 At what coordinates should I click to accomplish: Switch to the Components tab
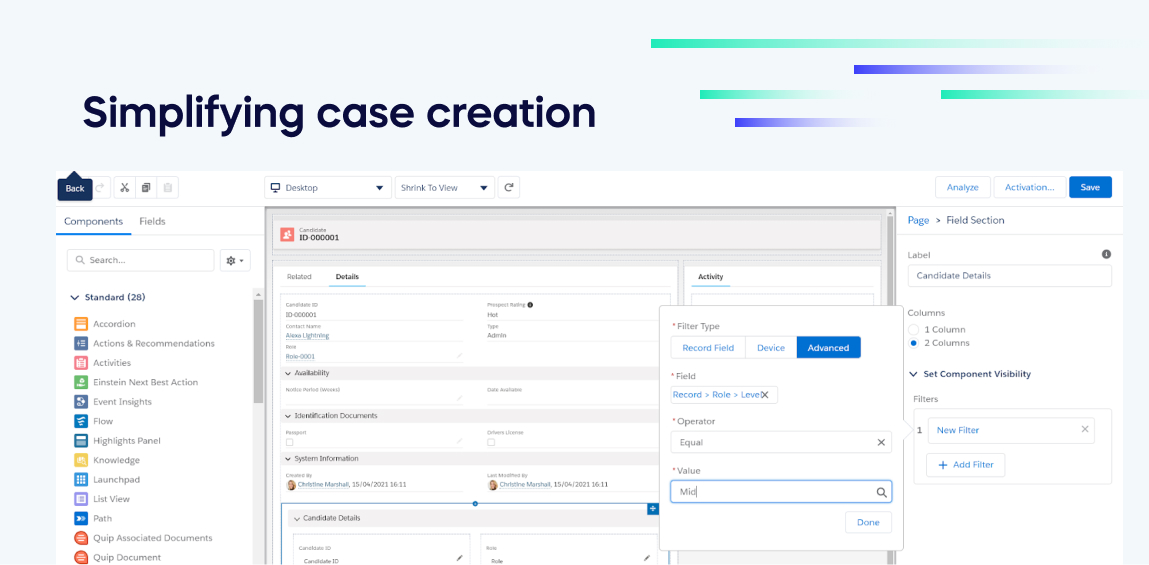(x=93, y=221)
